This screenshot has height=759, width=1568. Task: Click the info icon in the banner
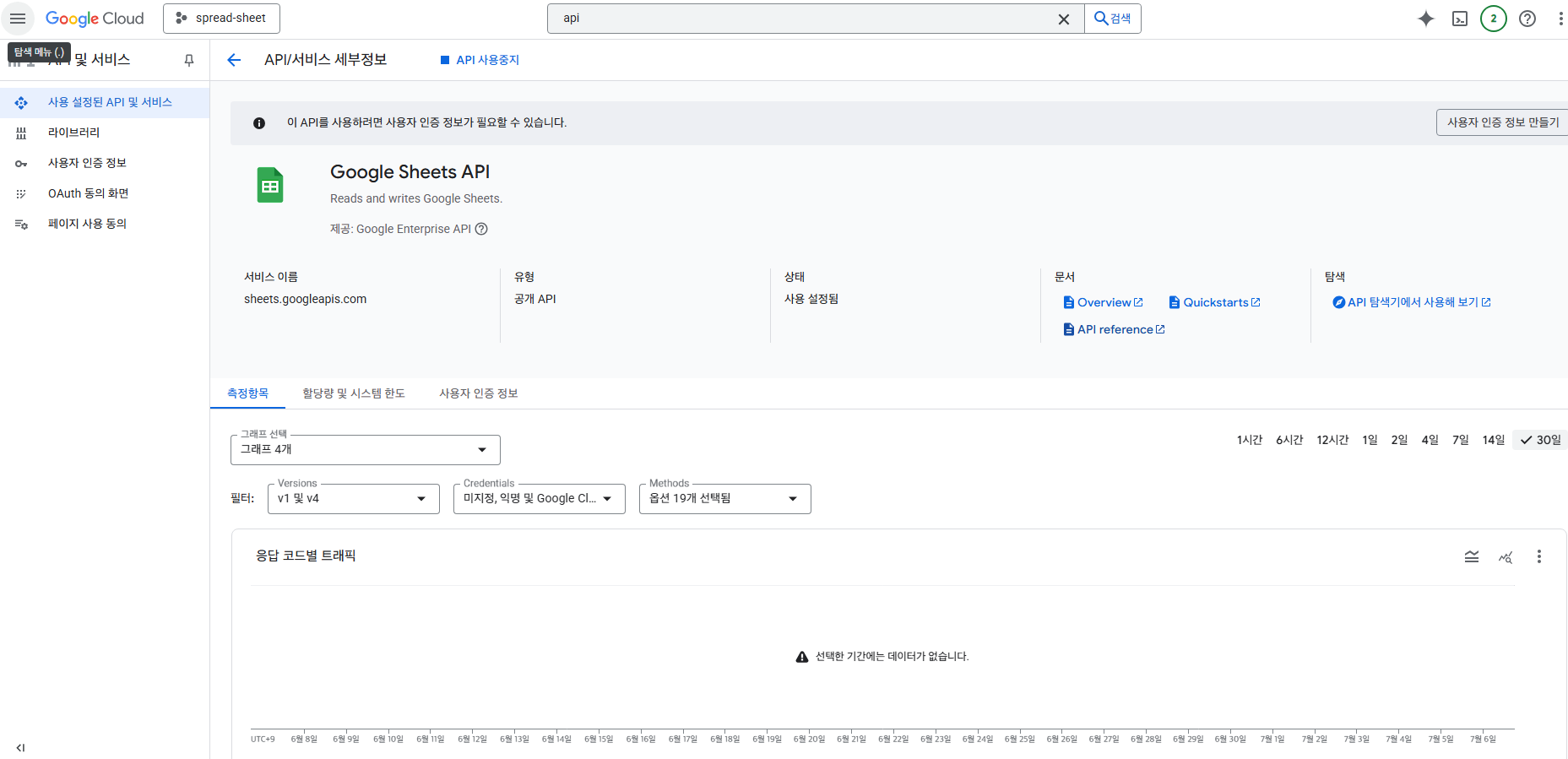coord(259,123)
